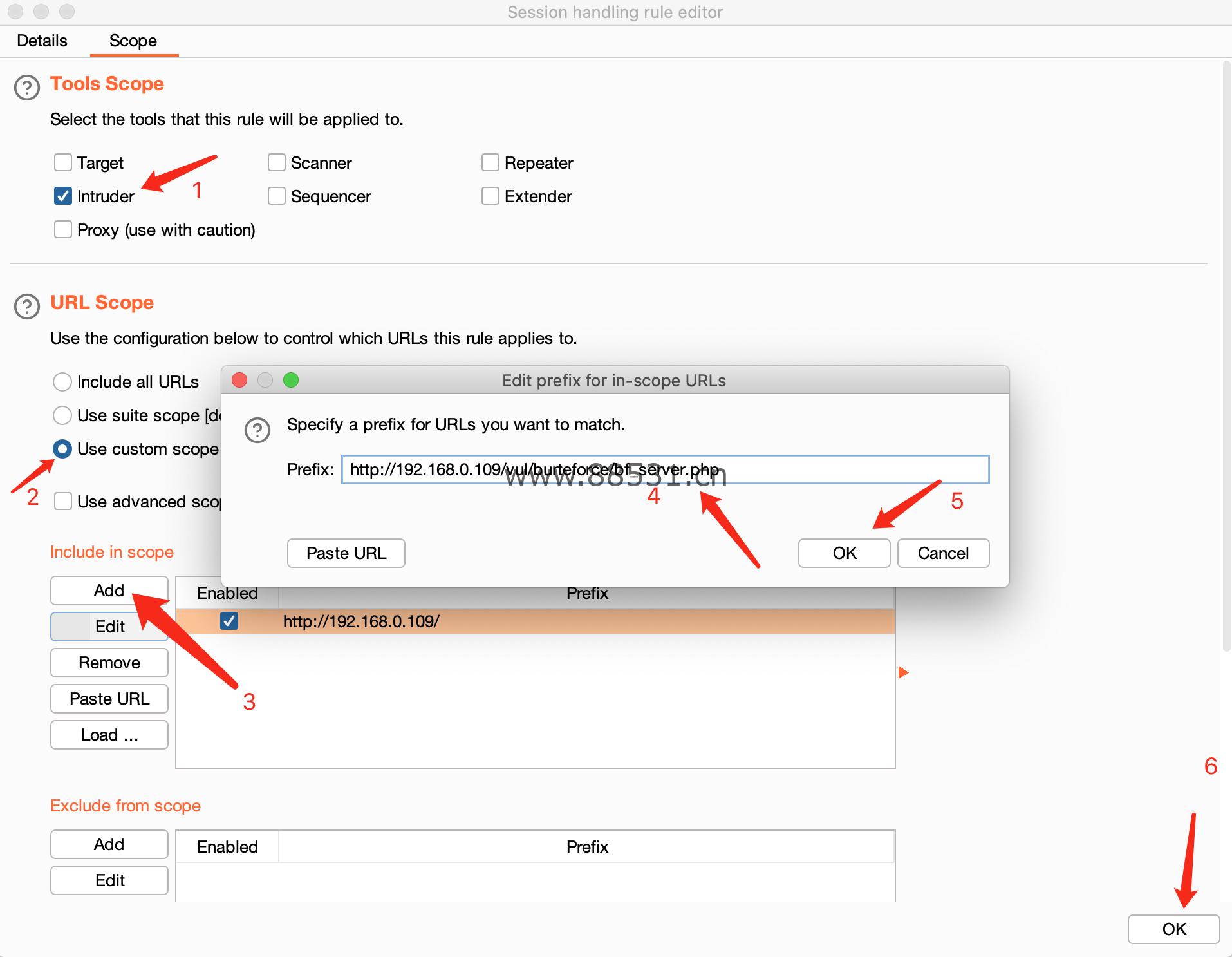Image resolution: width=1232 pixels, height=957 pixels.
Task: Select Include all URLs radio button
Action: pyautogui.click(x=62, y=382)
